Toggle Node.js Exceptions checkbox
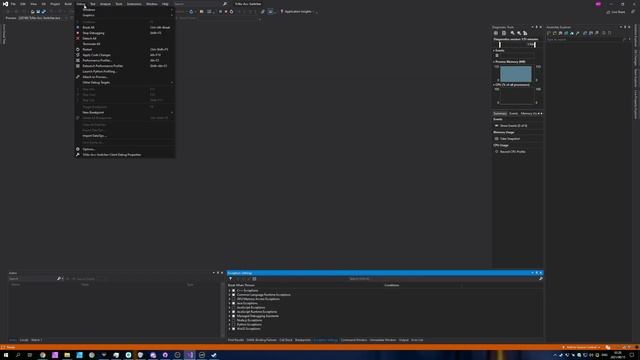Image resolution: width=640 pixels, height=360 pixels. coord(233,320)
